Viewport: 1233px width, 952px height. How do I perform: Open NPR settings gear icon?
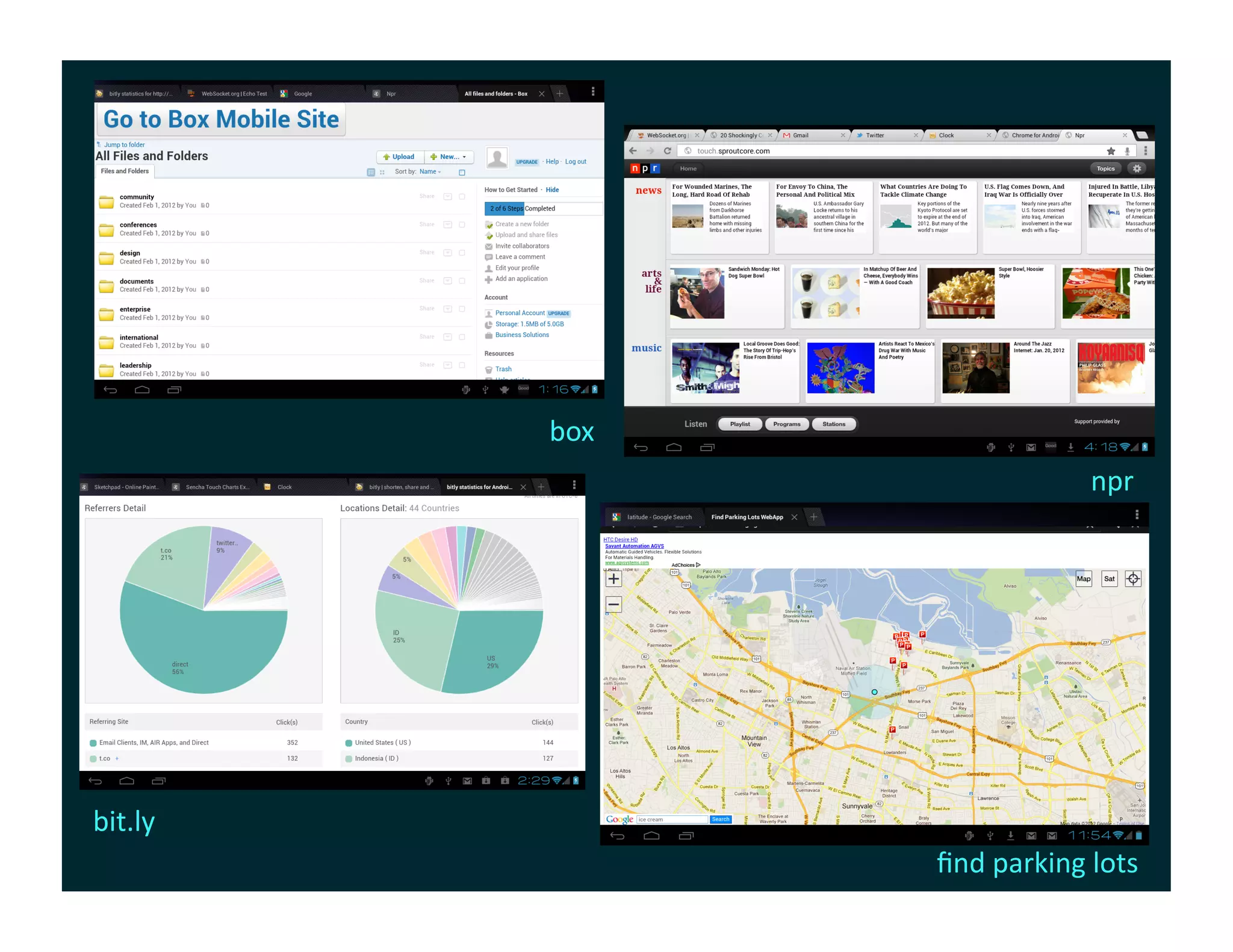(x=1137, y=168)
